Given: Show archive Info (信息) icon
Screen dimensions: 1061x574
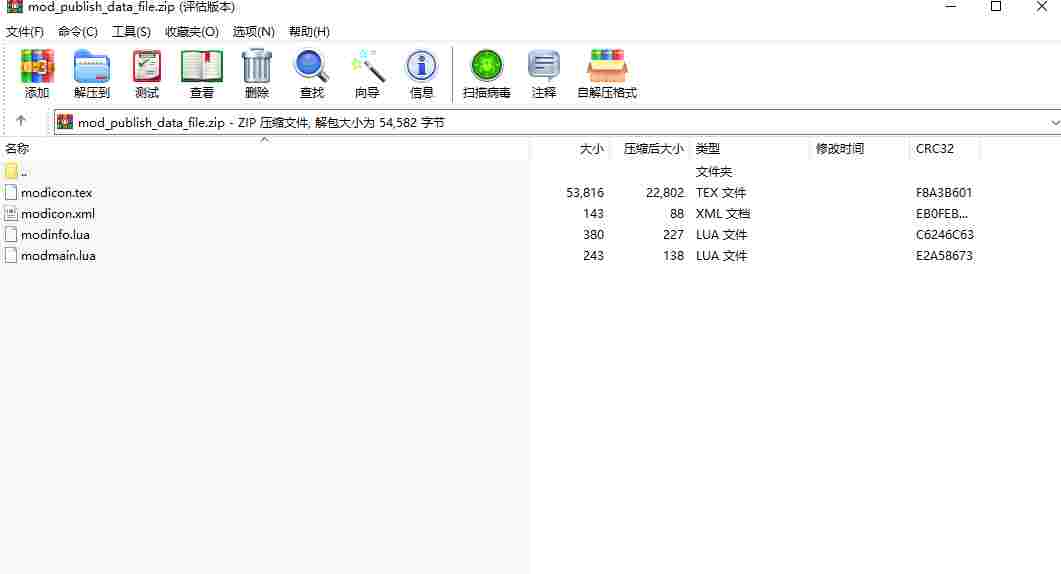Looking at the screenshot, I should click(x=422, y=67).
